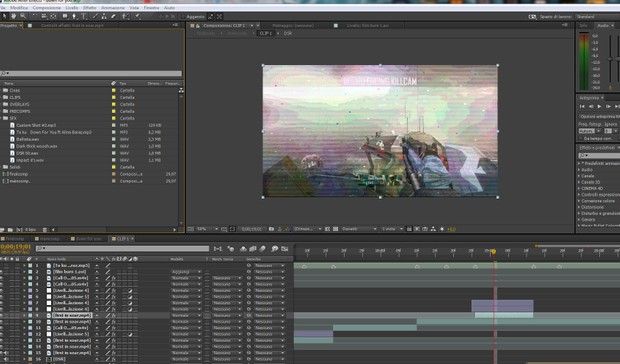Click the yellow current-time indicator on ruler

click(493, 251)
